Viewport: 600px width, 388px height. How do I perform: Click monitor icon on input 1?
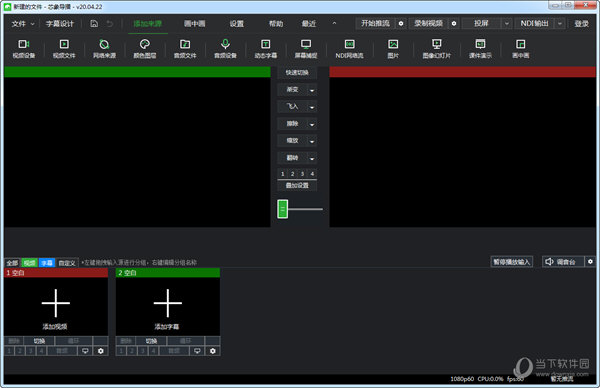click(x=85, y=351)
